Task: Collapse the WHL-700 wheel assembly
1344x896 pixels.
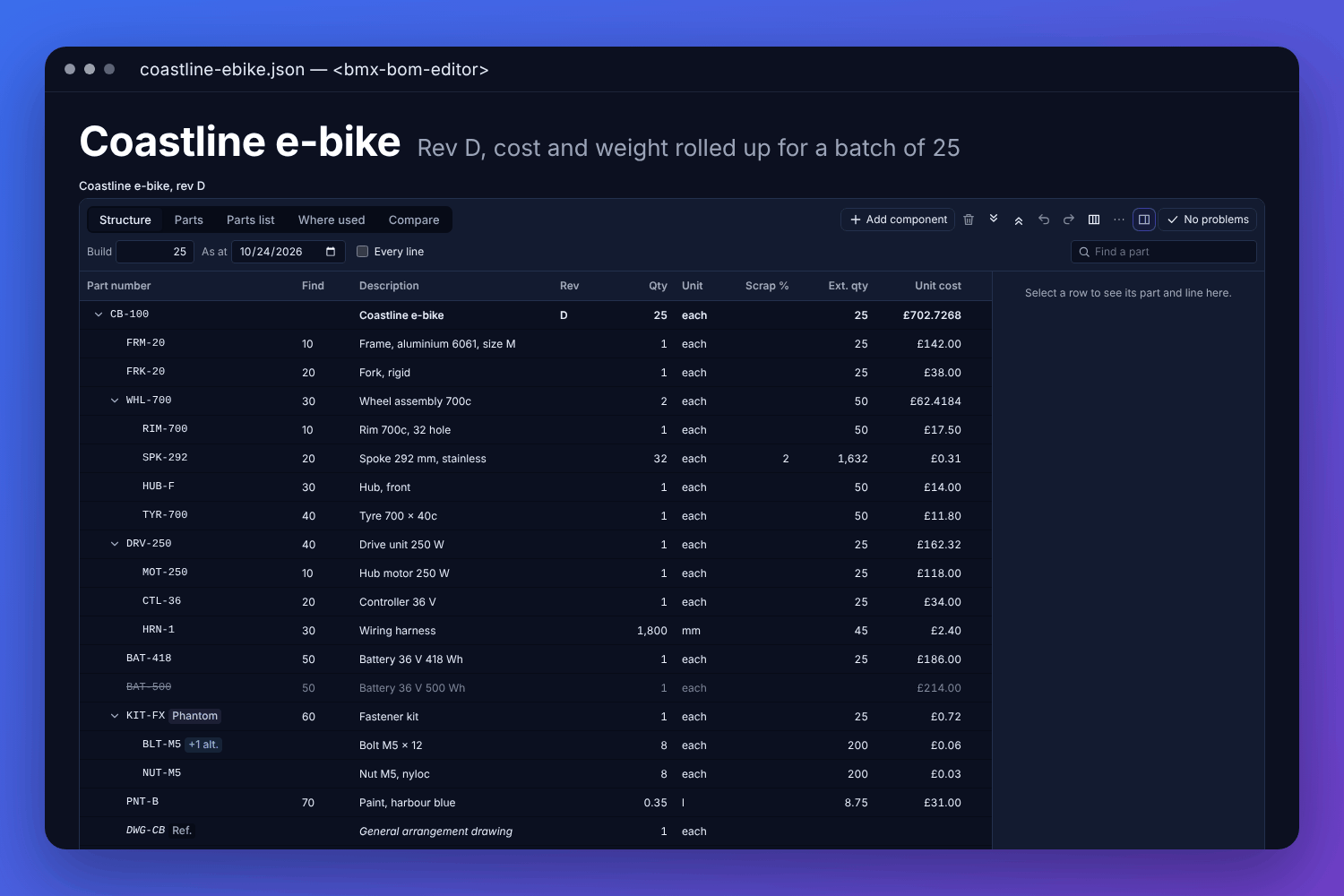Action: [115, 401]
